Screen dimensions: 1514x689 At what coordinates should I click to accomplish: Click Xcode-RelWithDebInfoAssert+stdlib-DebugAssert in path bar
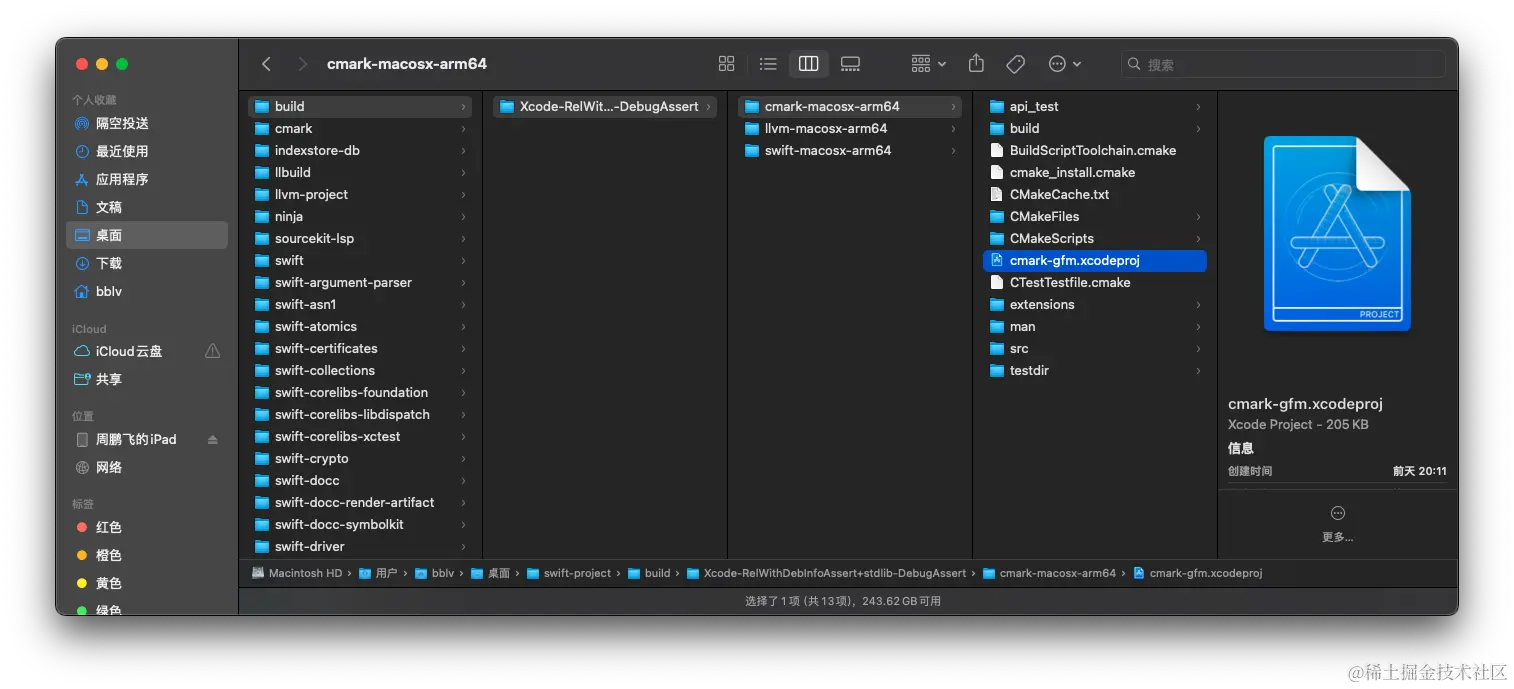pyautogui.click(x=826, y=573)
